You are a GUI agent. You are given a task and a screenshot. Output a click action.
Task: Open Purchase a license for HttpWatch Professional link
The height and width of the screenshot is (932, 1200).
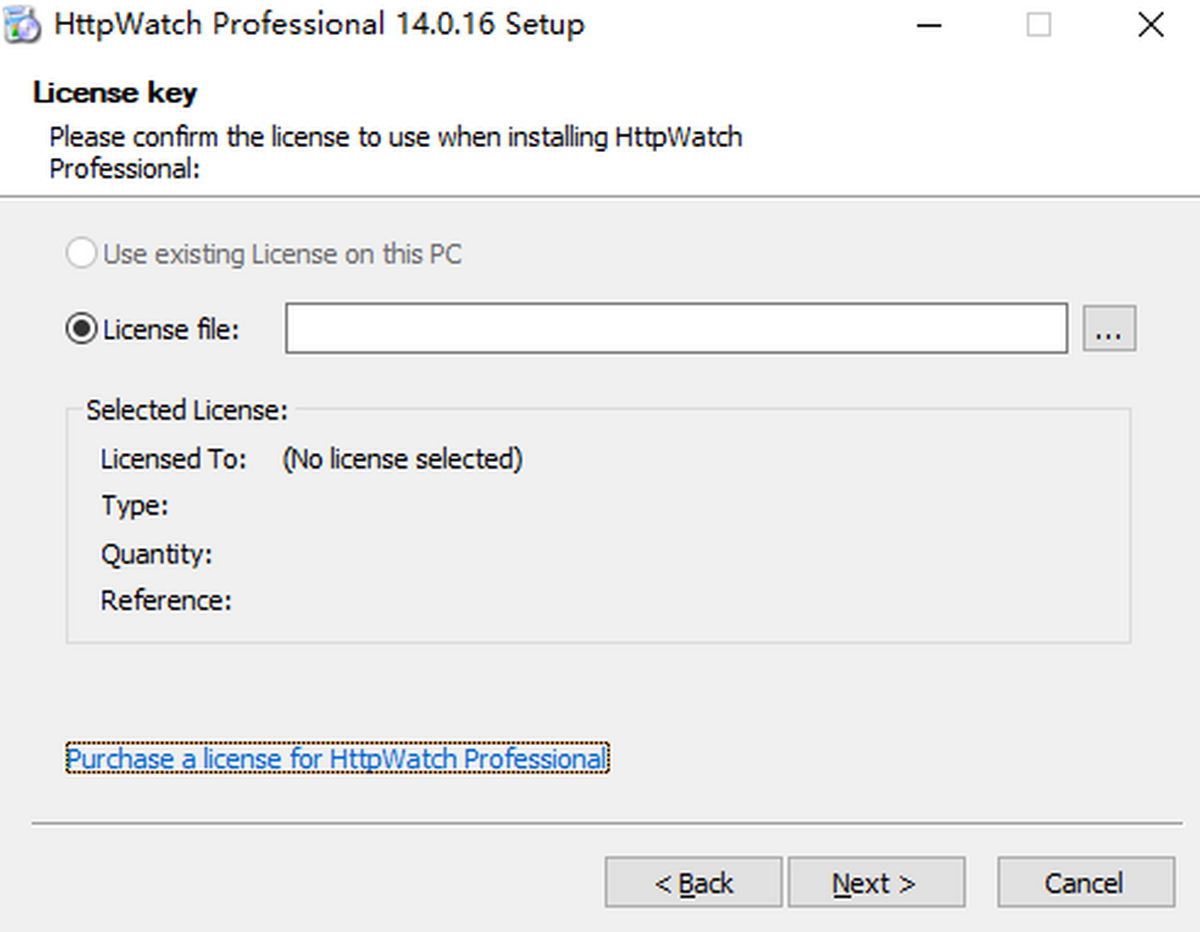(x=337, y=759)
